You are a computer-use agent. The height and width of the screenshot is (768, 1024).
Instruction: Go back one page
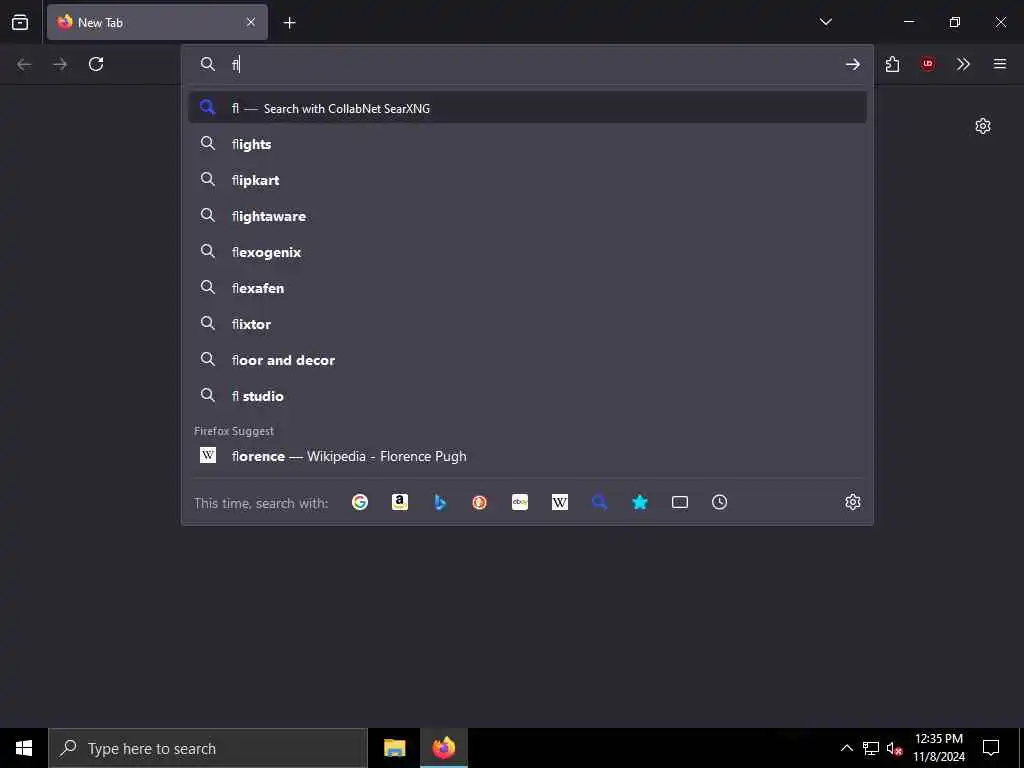click(24, 64)
